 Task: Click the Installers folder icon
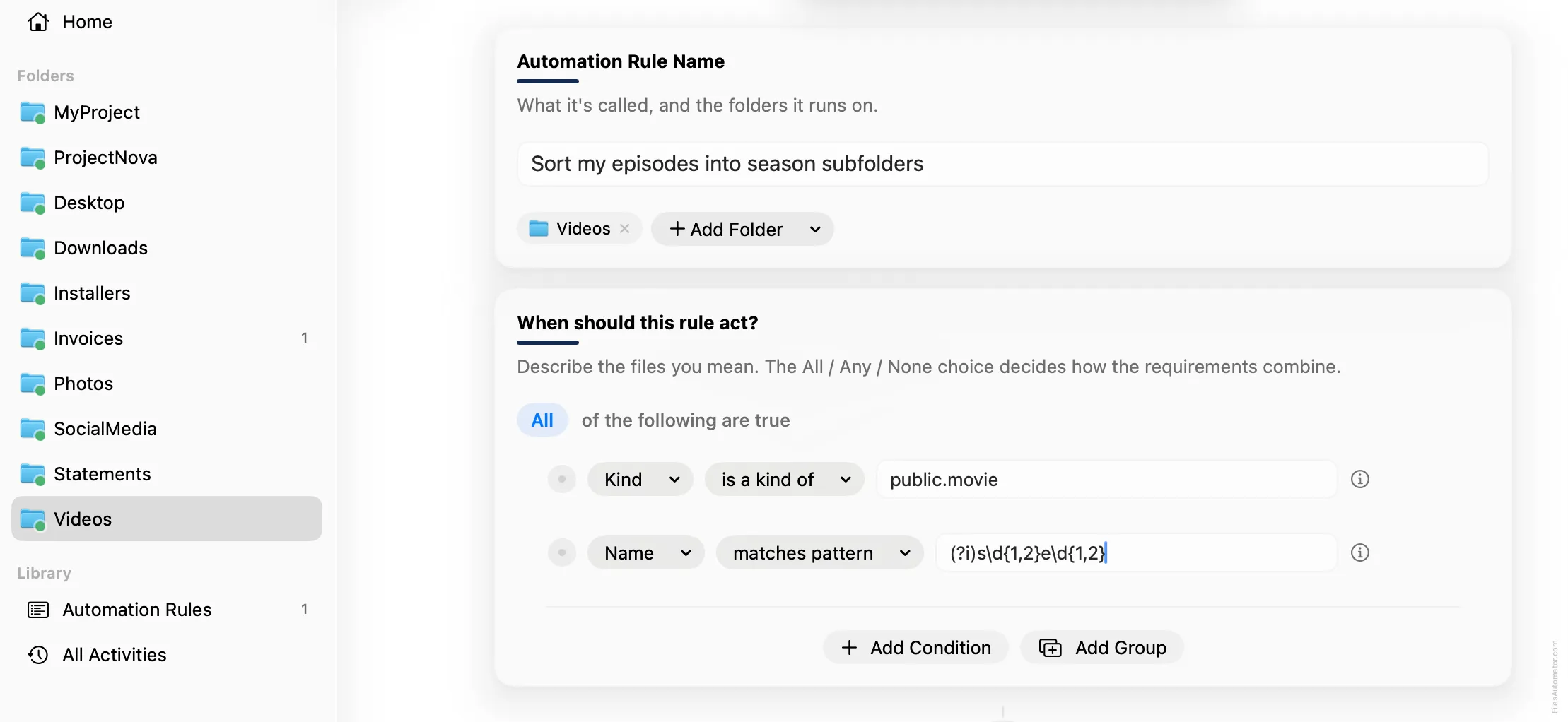coord(33,293)
